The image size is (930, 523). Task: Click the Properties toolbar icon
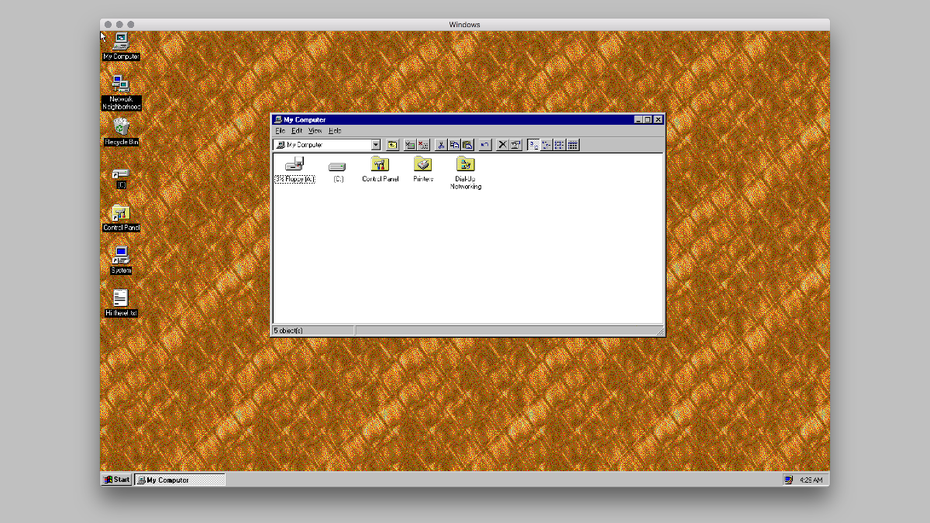515,145
